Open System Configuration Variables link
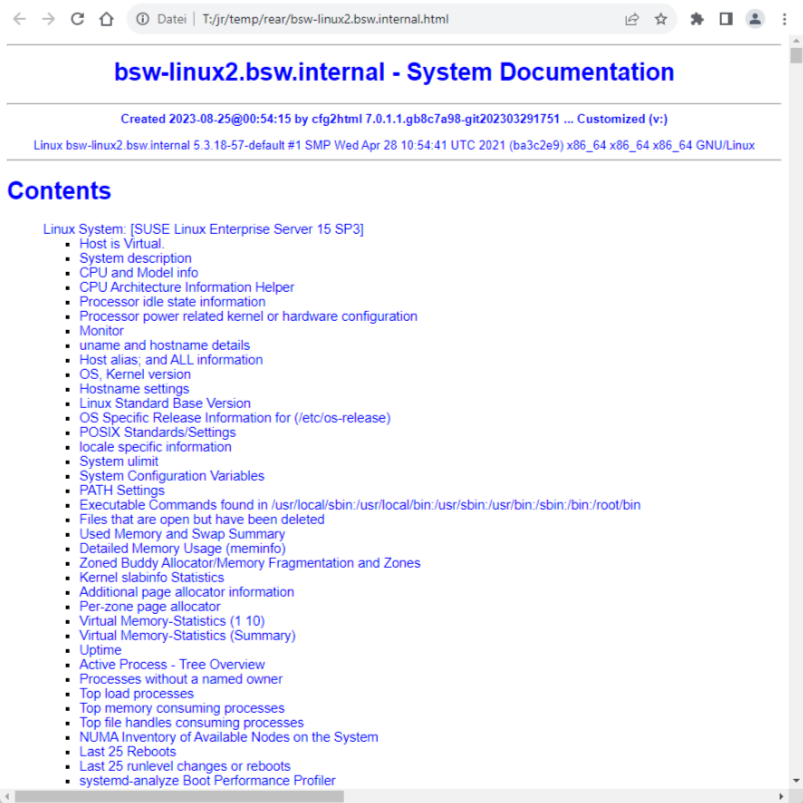Image resolution: width=803 pixels, height=803 pixels. coord(172,476)
